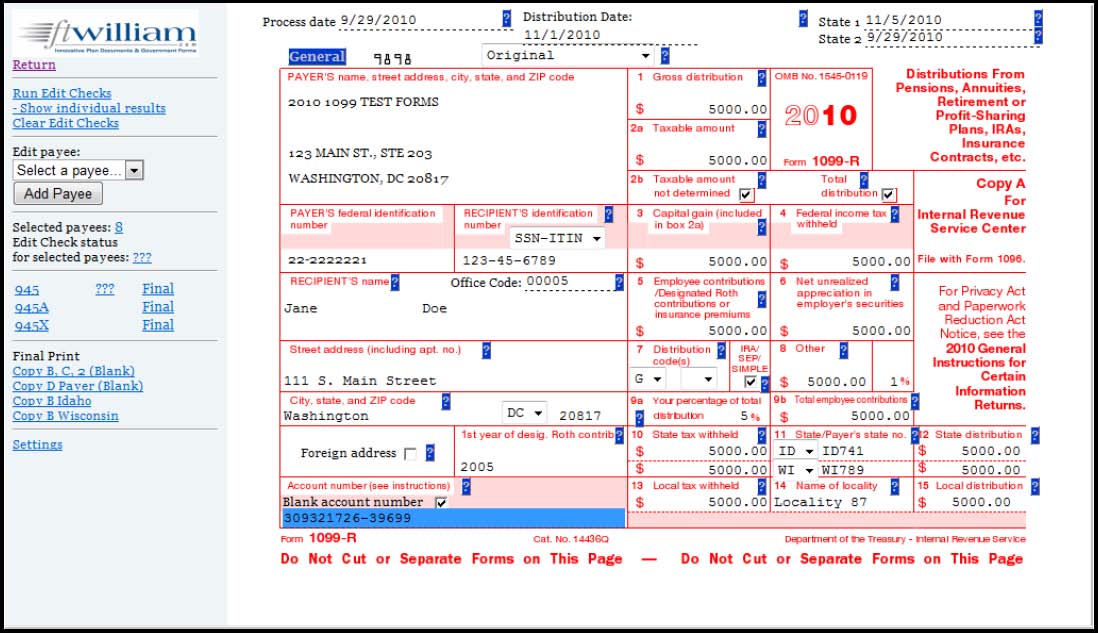The width and height of the screenshot is (1098, 633).
Task: Toggle Taxable amount not determined checkbox
Action: coord(745,194)
